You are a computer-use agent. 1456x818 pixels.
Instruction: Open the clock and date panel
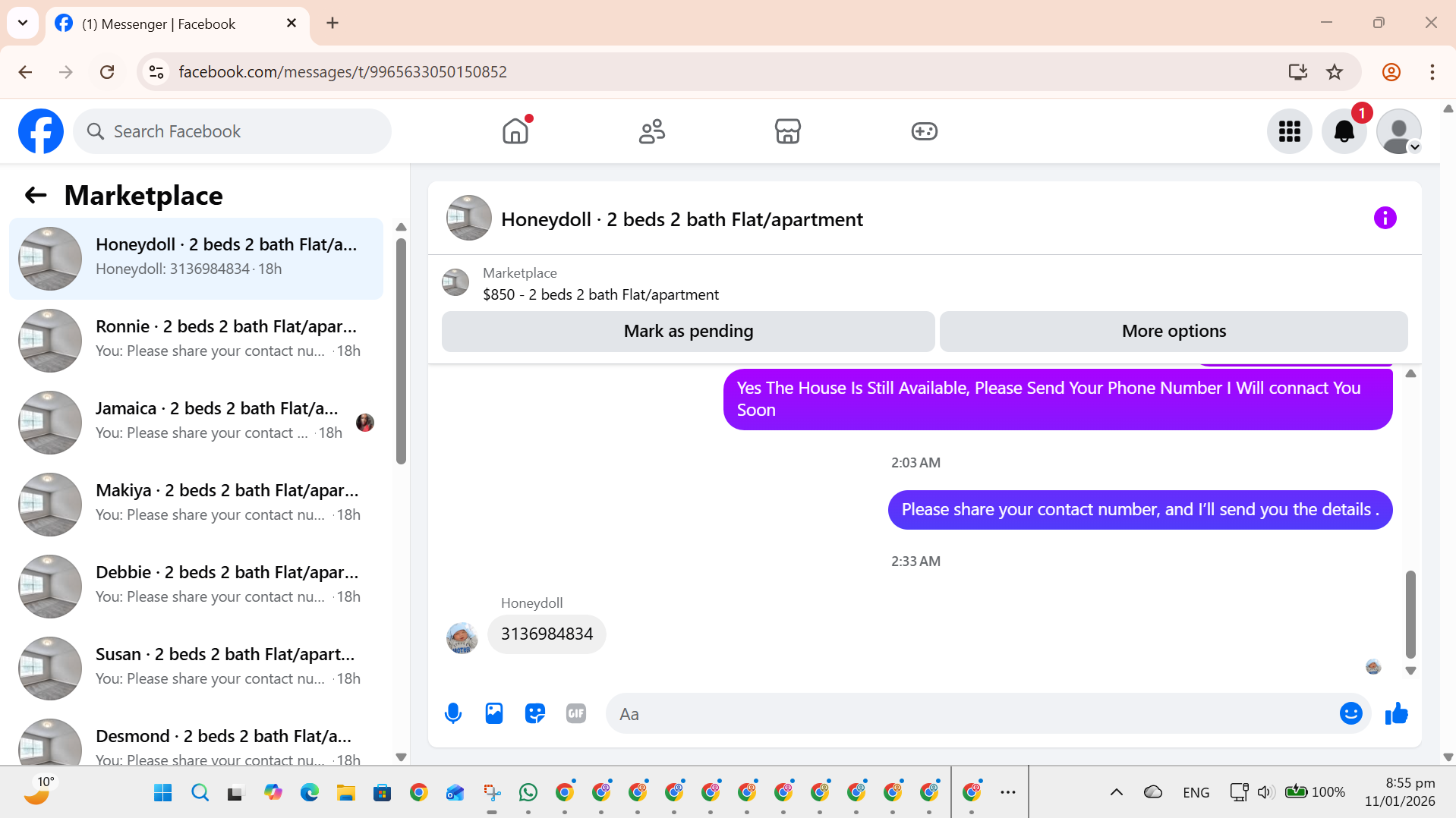click(1400, 792)
